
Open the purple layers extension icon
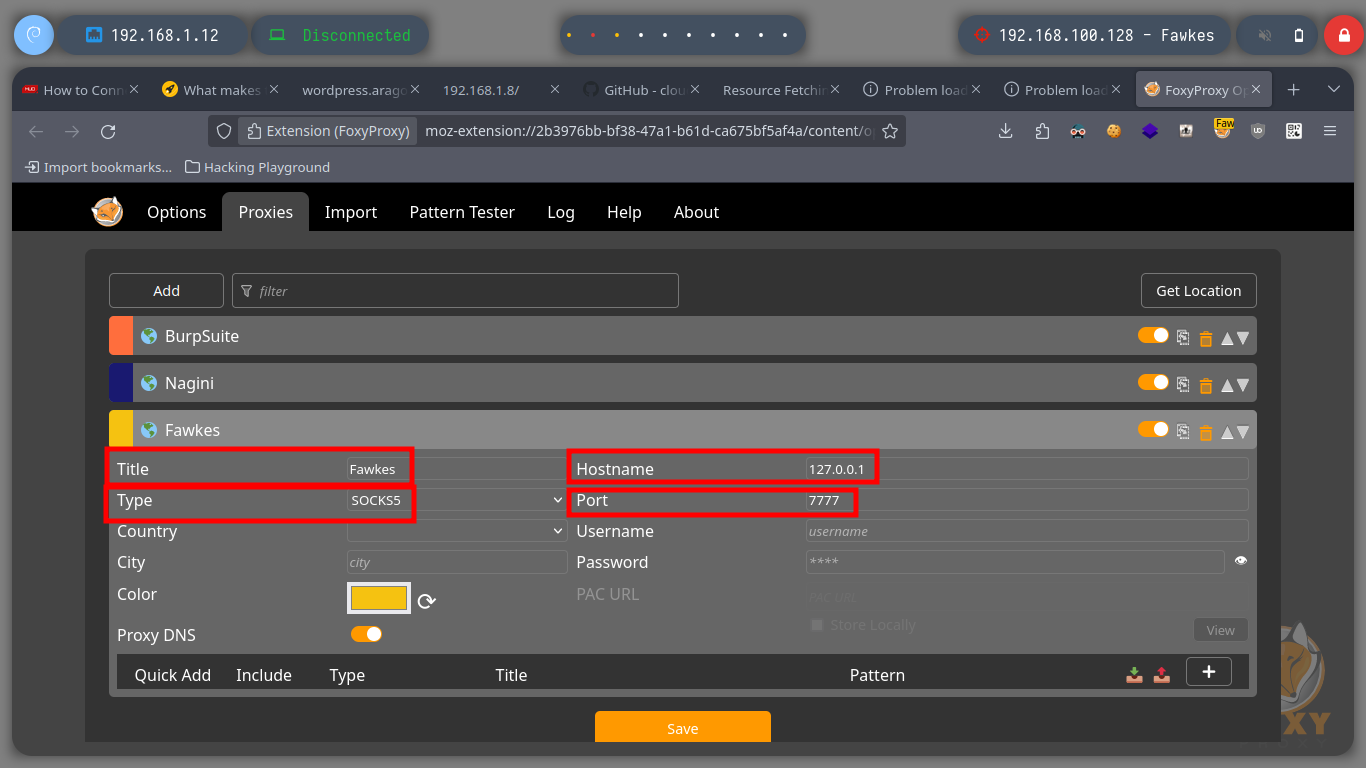(x=1150, y=131)
